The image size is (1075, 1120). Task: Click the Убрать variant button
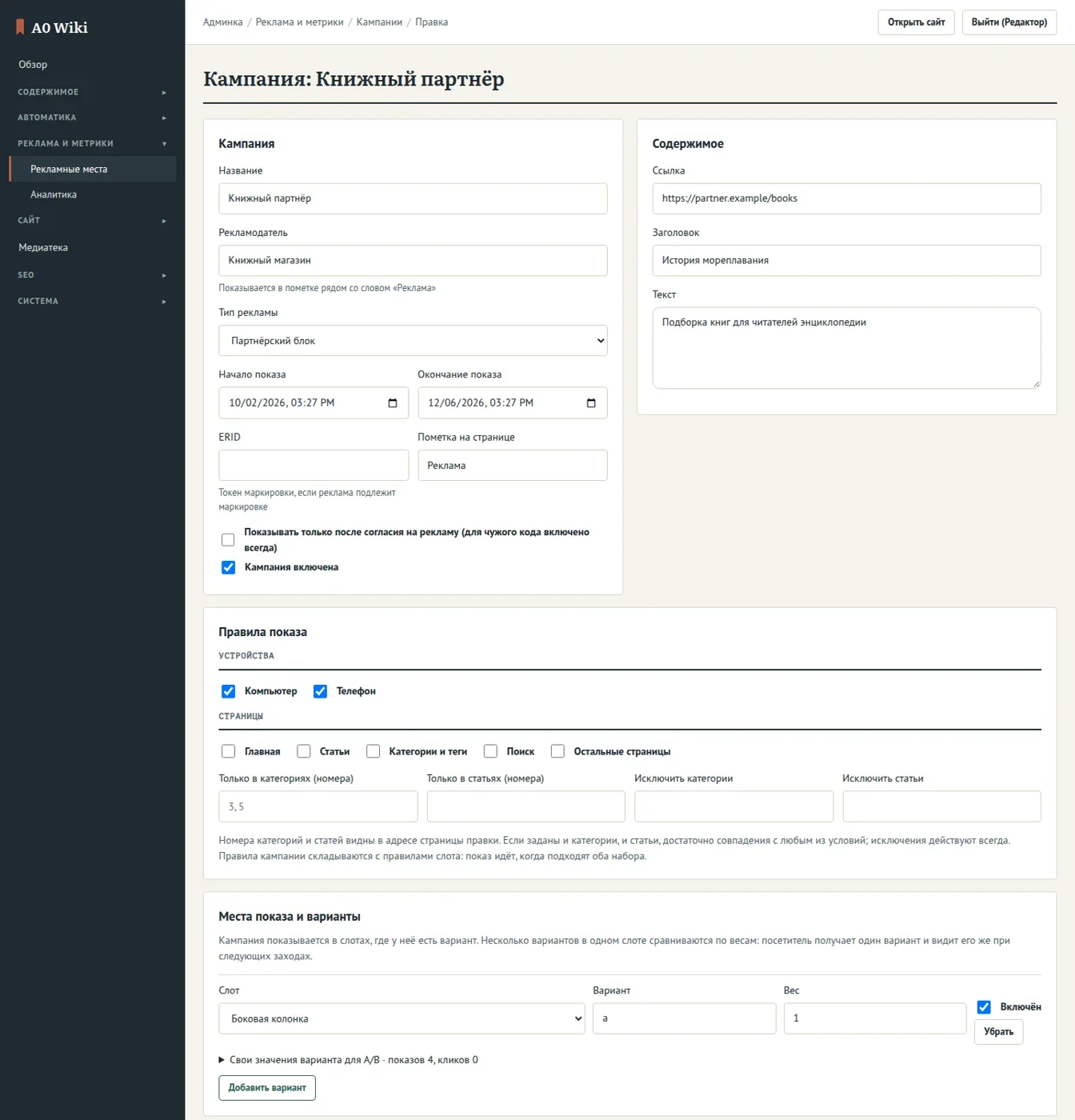click(x=998, y=1032)
